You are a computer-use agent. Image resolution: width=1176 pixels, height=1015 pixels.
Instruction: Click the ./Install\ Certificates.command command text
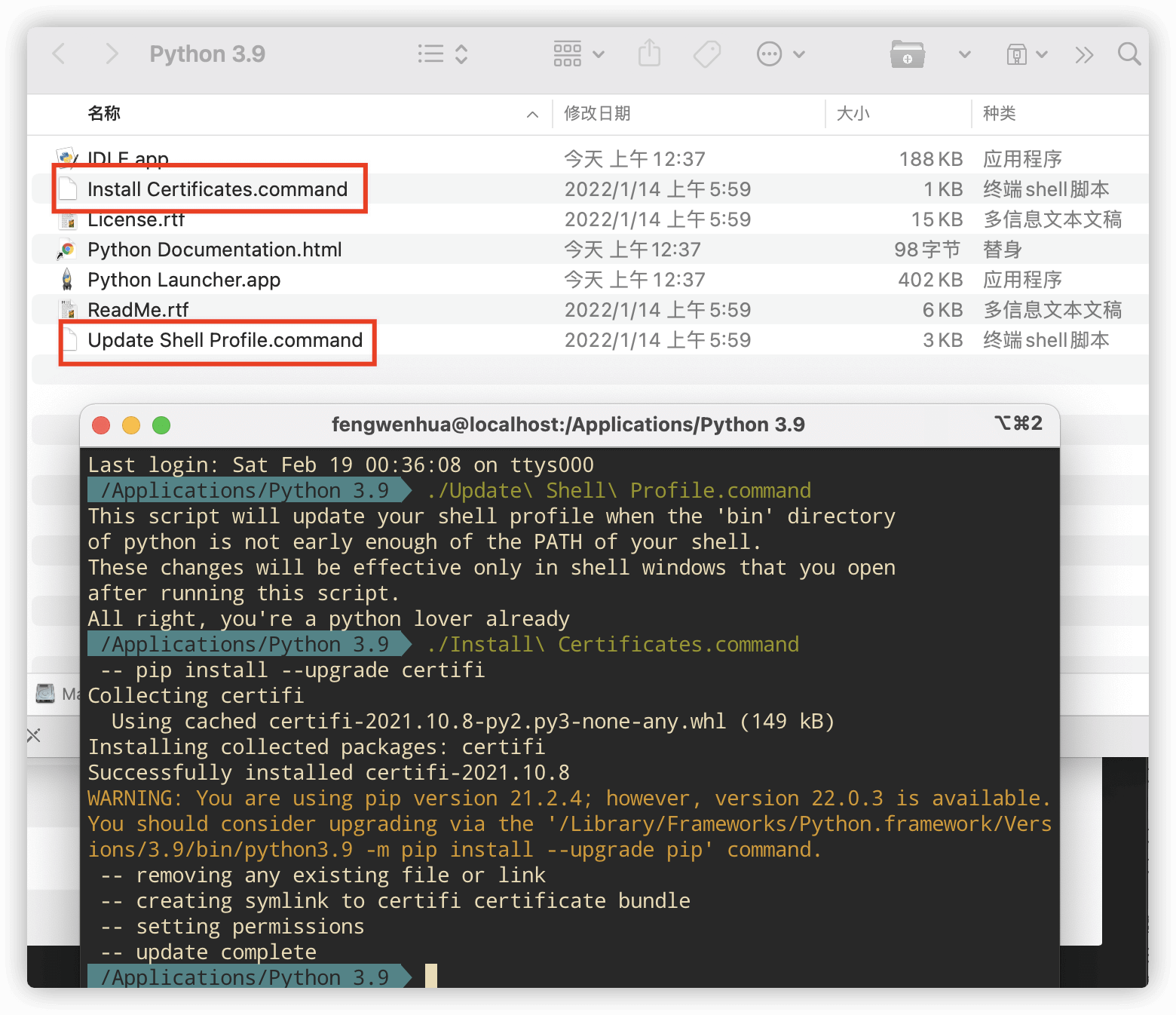point(613,644)
